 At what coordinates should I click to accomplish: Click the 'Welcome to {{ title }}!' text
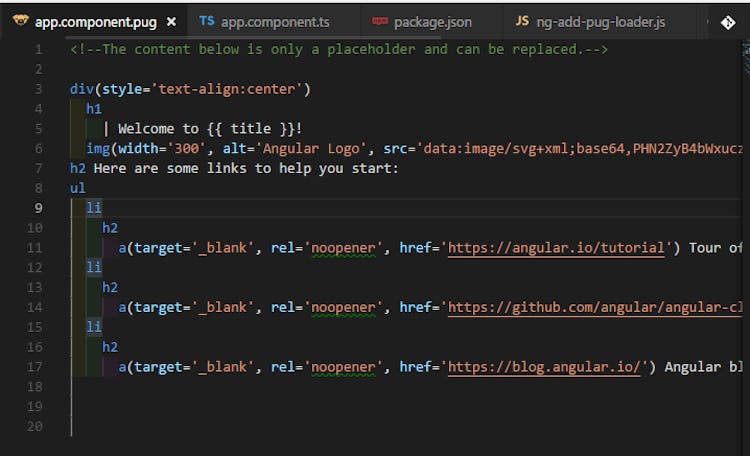(x=210, y=128)
